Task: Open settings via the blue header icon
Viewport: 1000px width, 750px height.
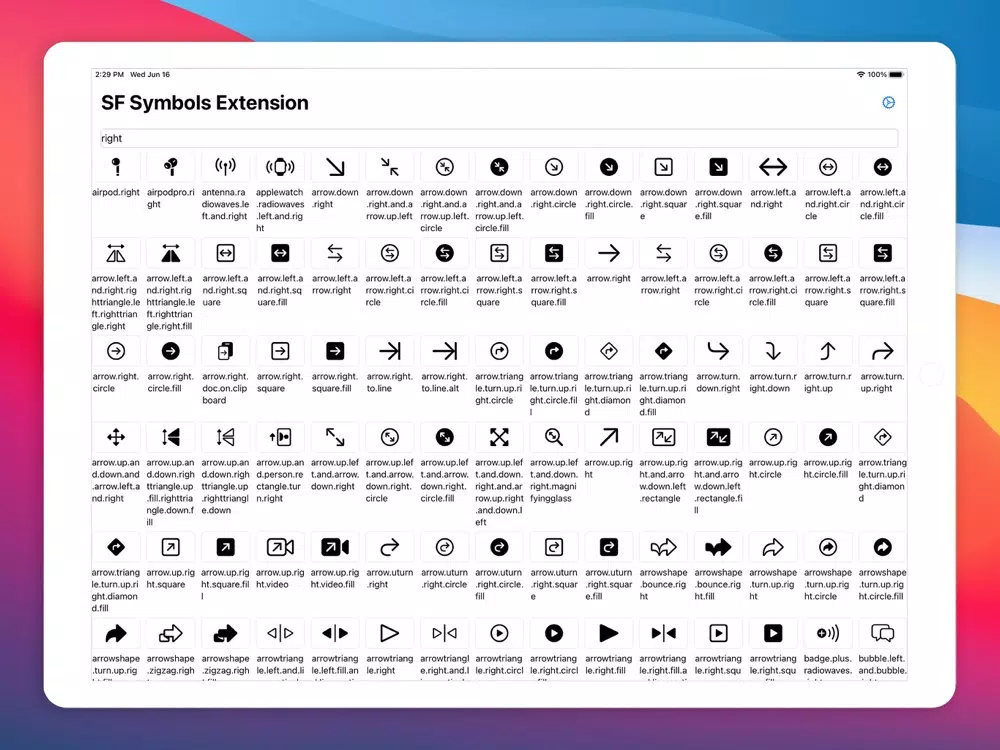Action: (x=888, y=103)
